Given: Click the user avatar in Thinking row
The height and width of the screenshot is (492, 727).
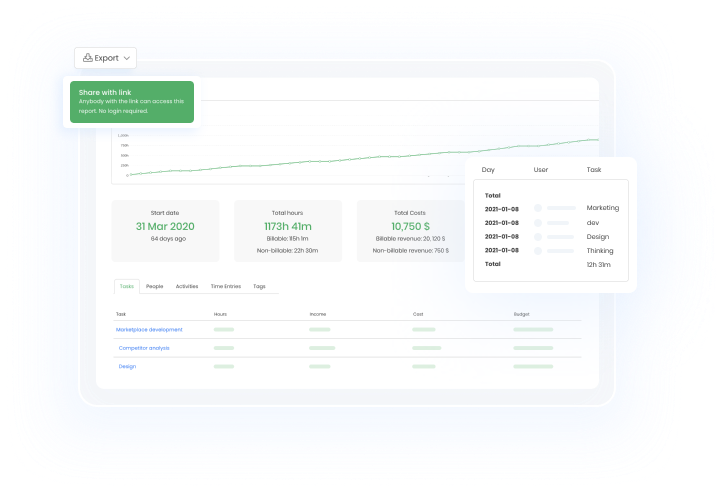Looking at the screenshot, I should [x=538, y=251].
